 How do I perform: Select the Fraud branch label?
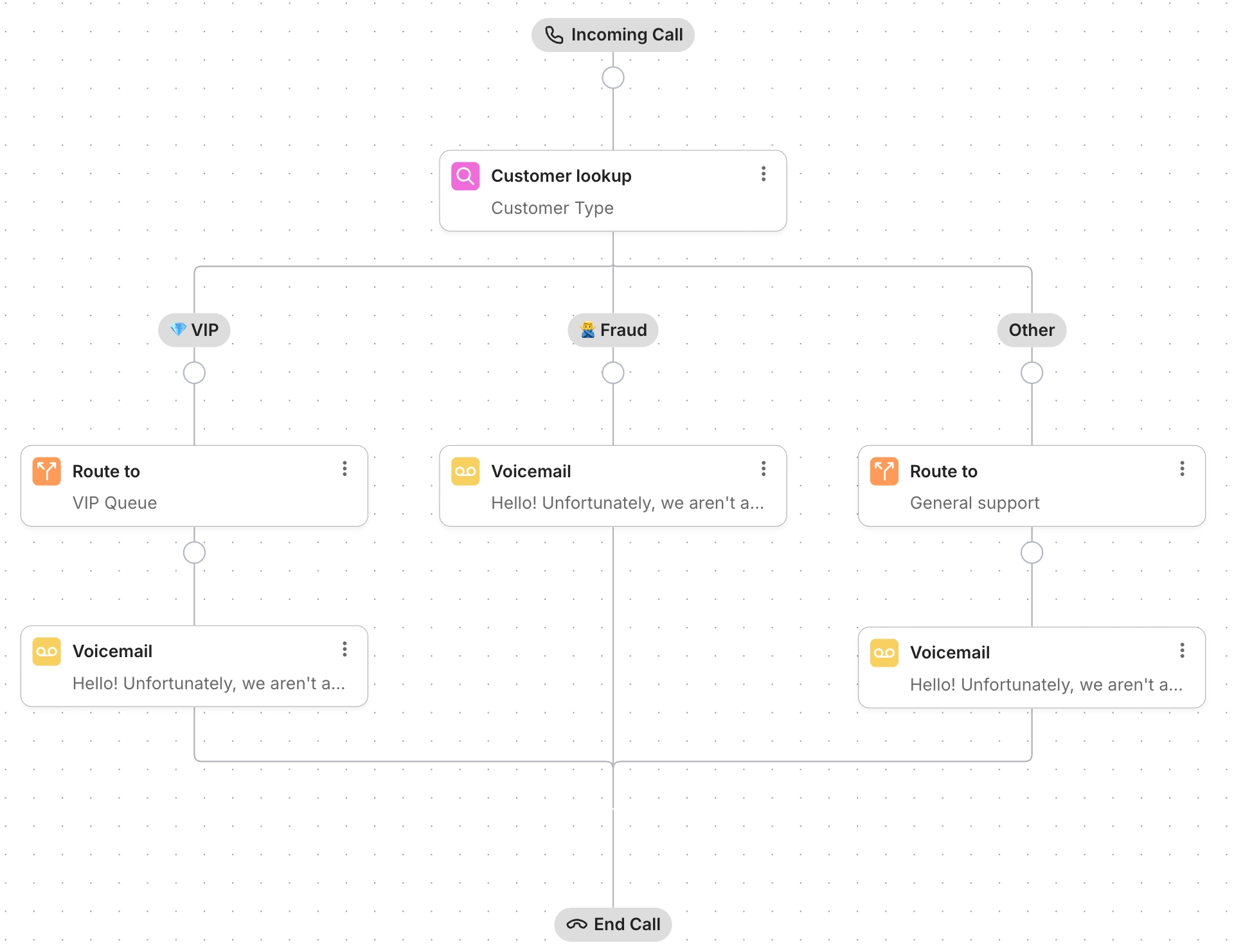tap(613, 330)
